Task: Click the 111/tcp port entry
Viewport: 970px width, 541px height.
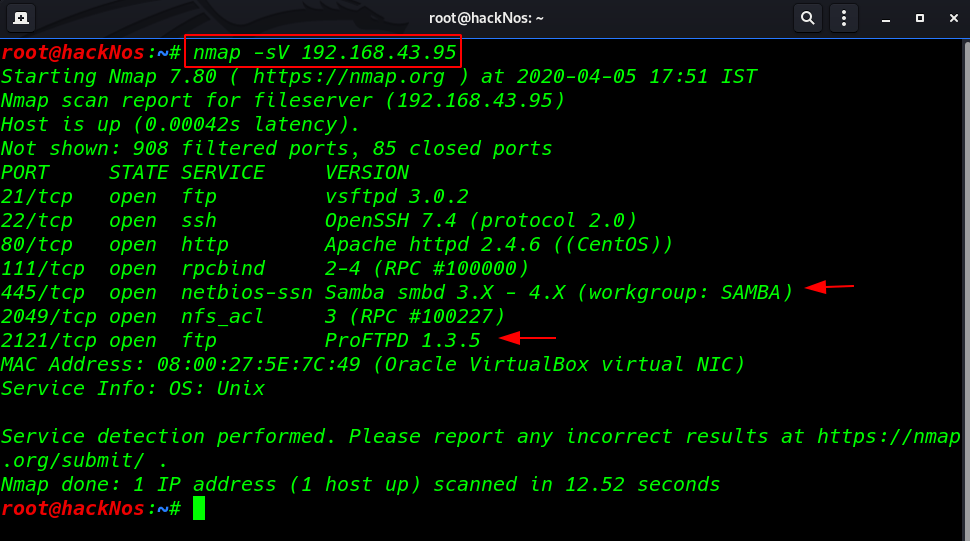Action: tap(43, 269)
